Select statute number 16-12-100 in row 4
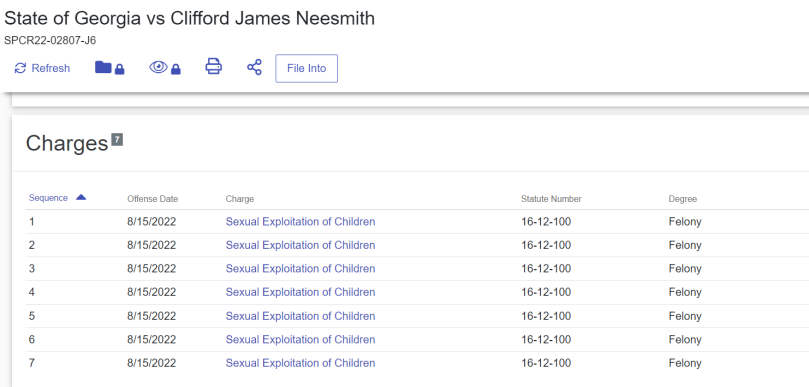The width and height of the screenshot is (809, 387). pos(546,292)
